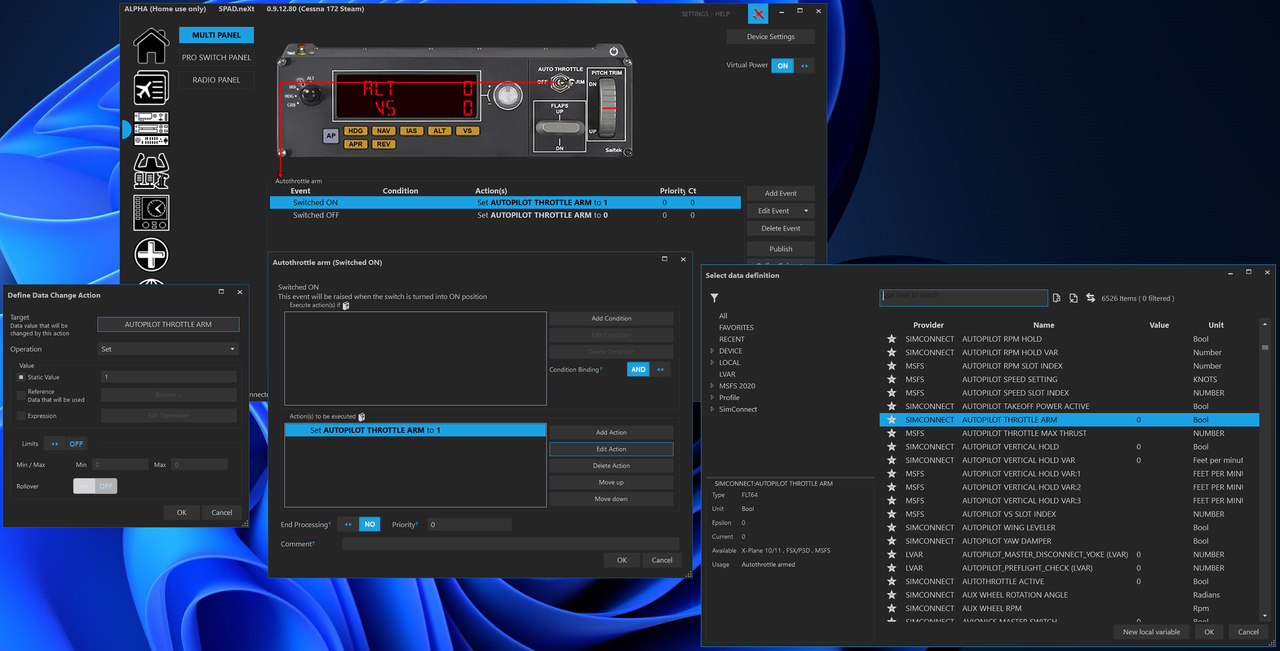Viewport: 1280px width, 651px height.
Task: Select the Static Value radio option
Action: pyautogui.click(x=21, y=377)
